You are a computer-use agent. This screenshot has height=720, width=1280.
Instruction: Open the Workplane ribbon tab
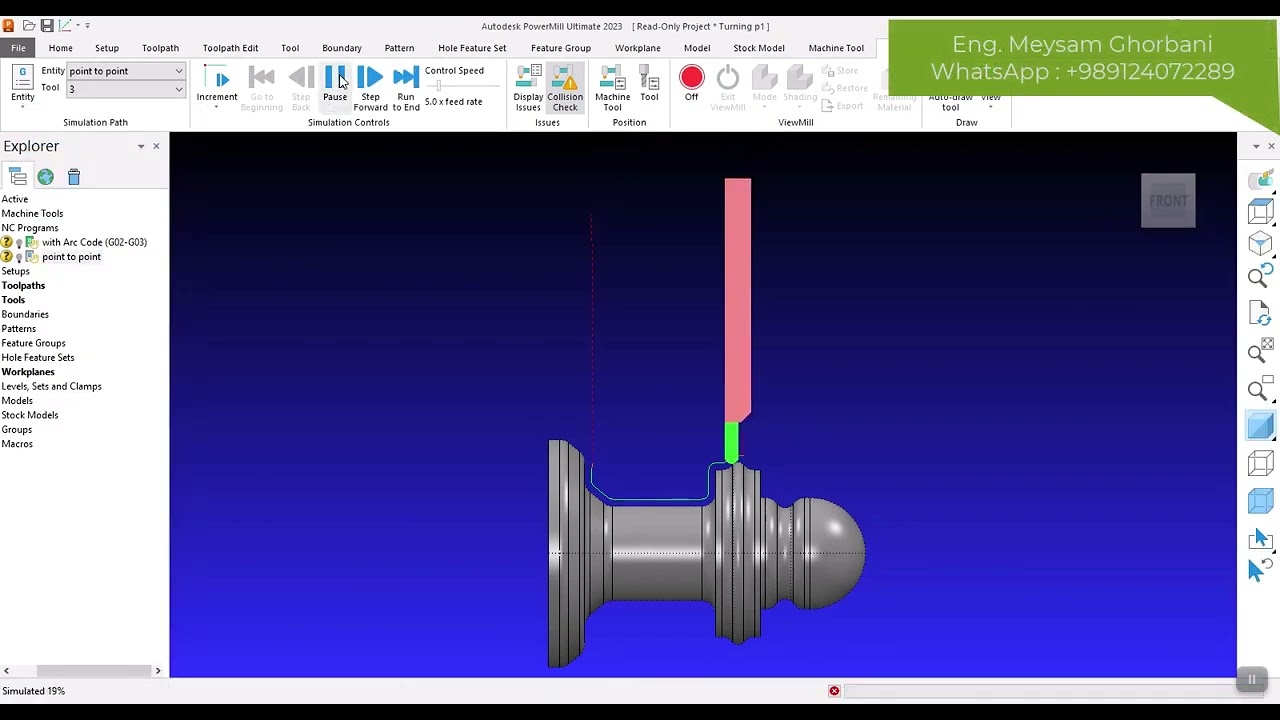(637, 48)
